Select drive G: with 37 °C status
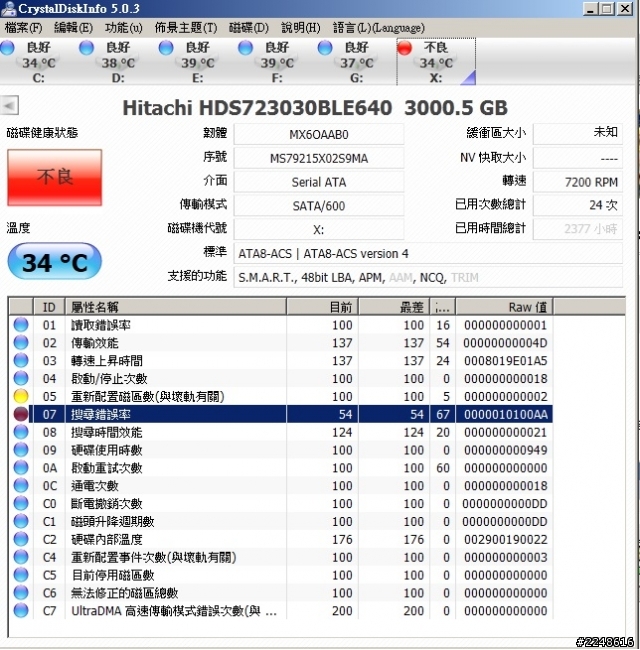 point(356,62)
